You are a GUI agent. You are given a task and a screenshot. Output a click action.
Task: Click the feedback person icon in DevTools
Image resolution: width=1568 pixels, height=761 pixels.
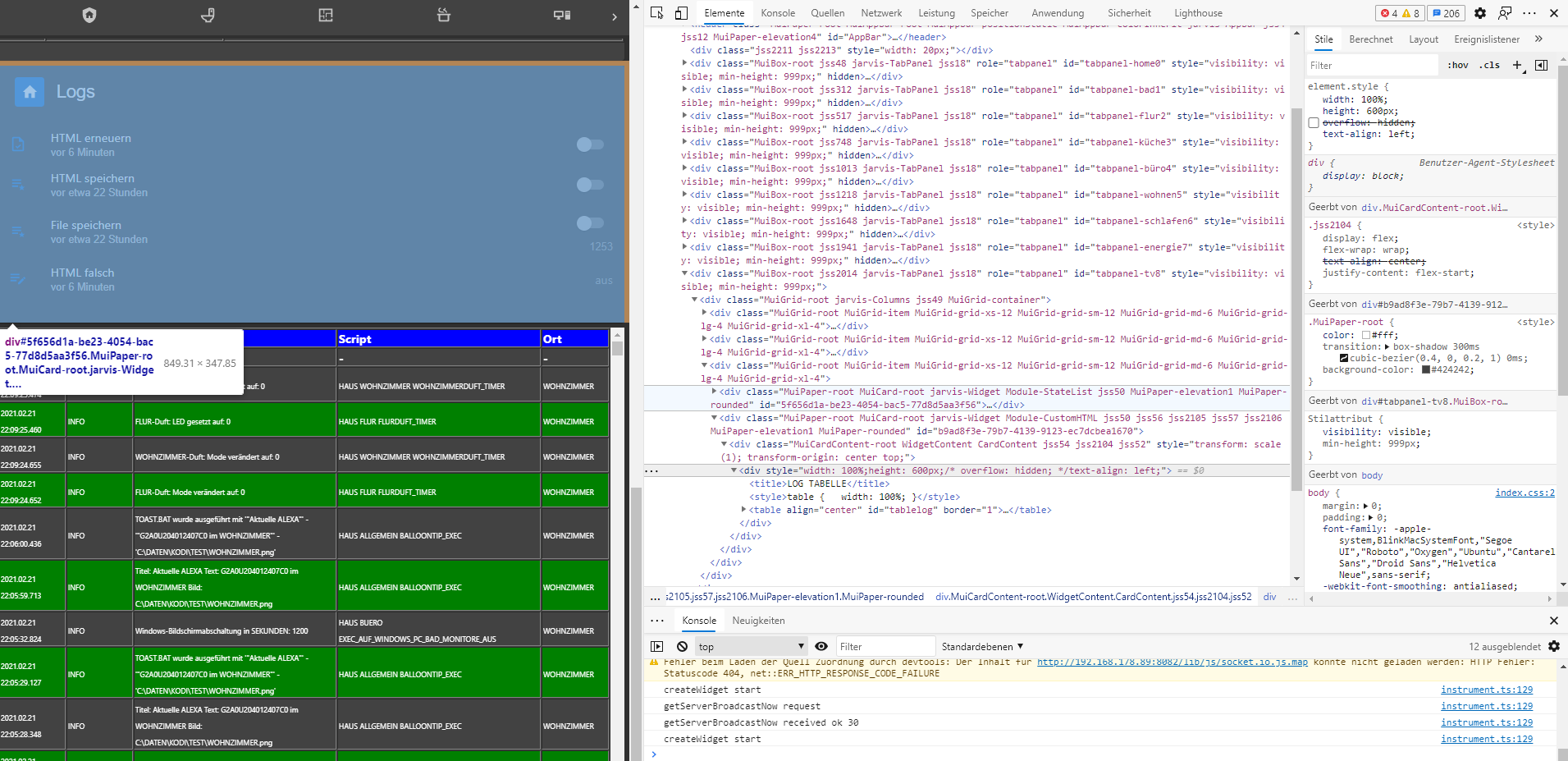pyautogui.click(x=1505, y=13)
